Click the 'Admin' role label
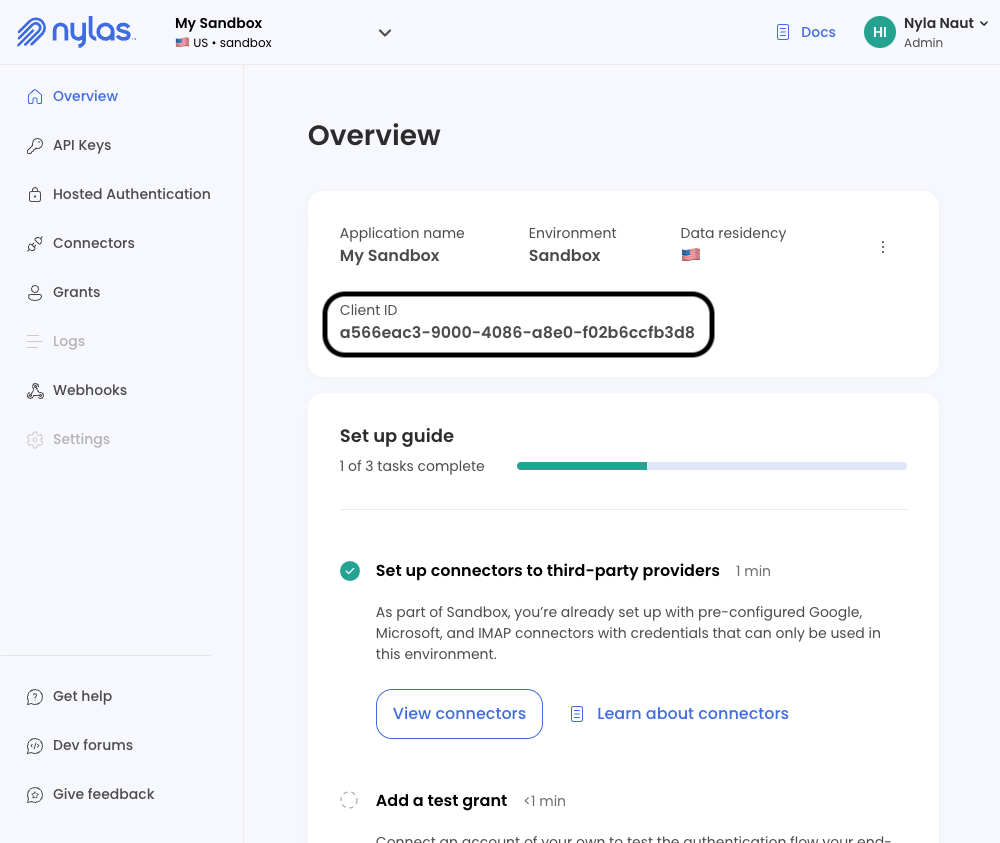Image resolution: width=1000 pixels, height=843 pixels. (923, 43)
